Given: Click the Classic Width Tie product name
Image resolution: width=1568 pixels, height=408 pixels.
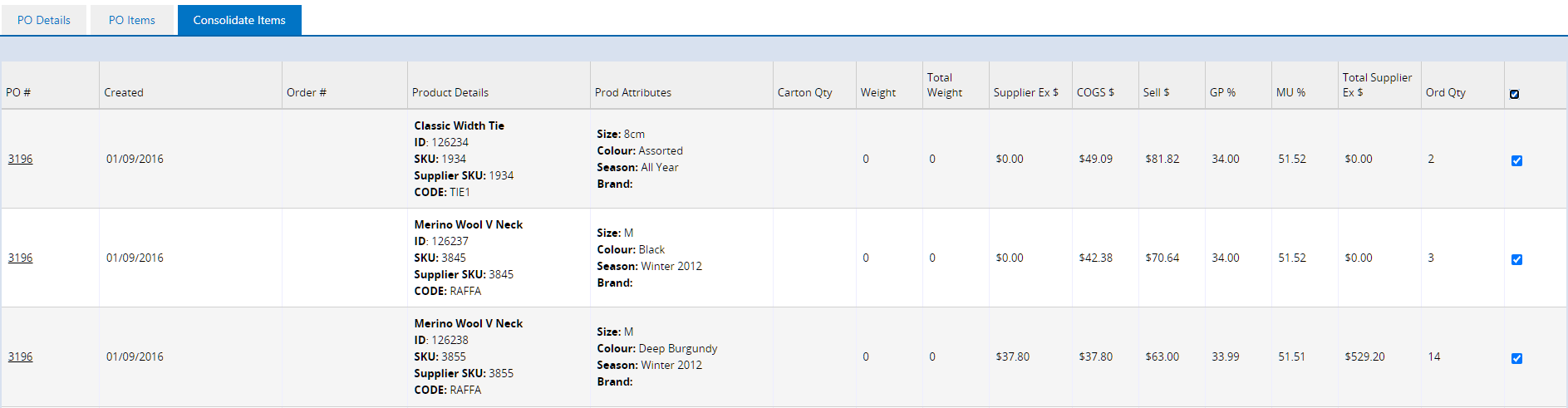Looking at the screenshot, I should pyautogui.click(x=460, y=125).
